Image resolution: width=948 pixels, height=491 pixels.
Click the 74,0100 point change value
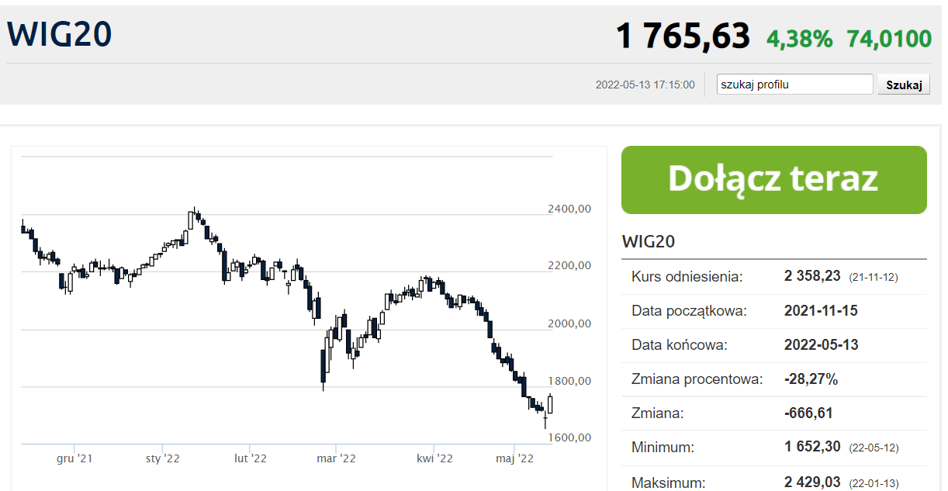889,39
